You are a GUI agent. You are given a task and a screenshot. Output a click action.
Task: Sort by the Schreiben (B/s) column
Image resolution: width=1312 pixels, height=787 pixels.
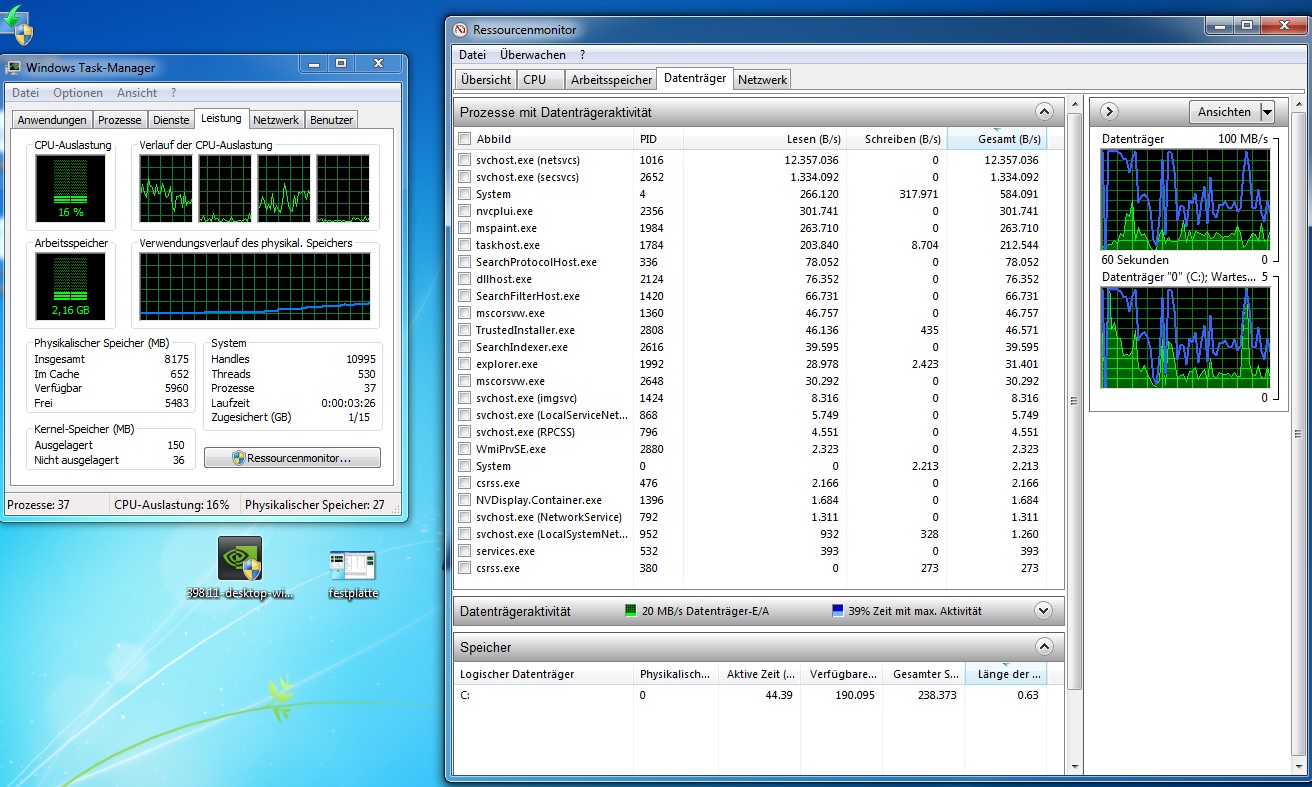(x=896, y=139)
